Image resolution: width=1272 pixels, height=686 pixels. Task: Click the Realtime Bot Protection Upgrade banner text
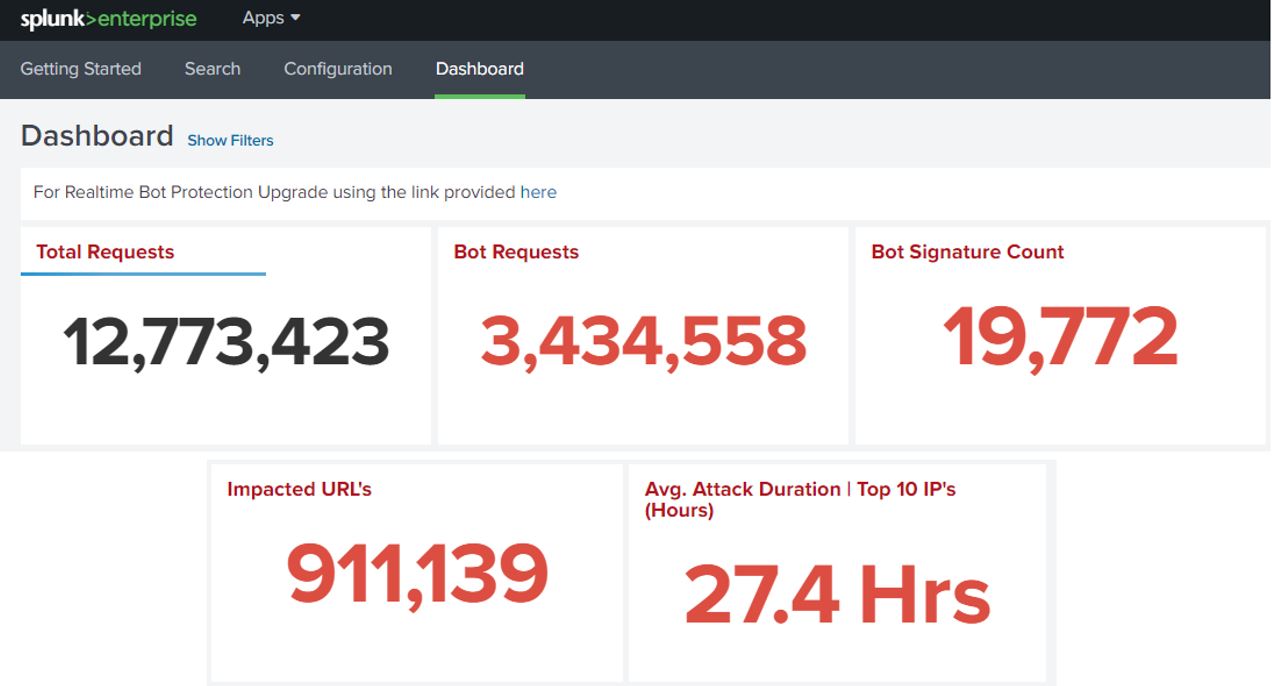click(x=275, y=192)
